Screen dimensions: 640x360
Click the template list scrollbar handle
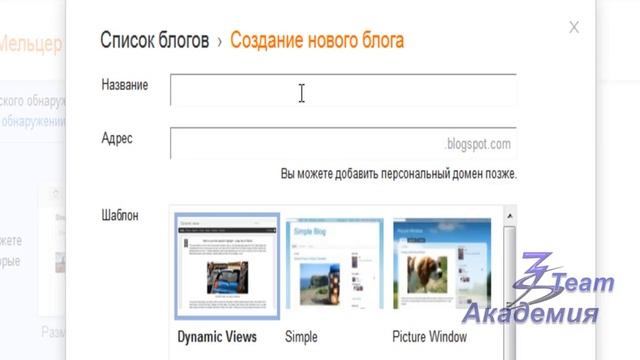(x=509, y=294)
